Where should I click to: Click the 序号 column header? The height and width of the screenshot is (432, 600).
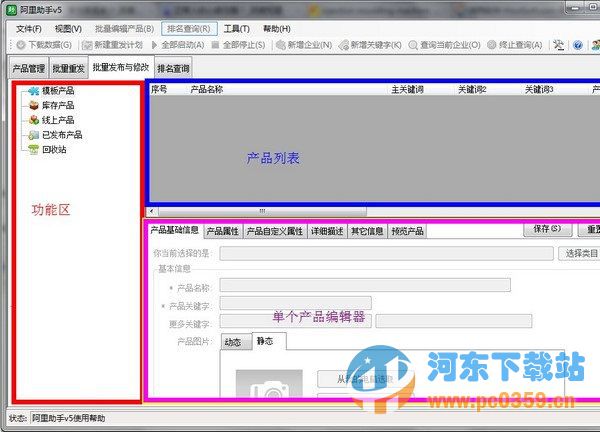159,90
